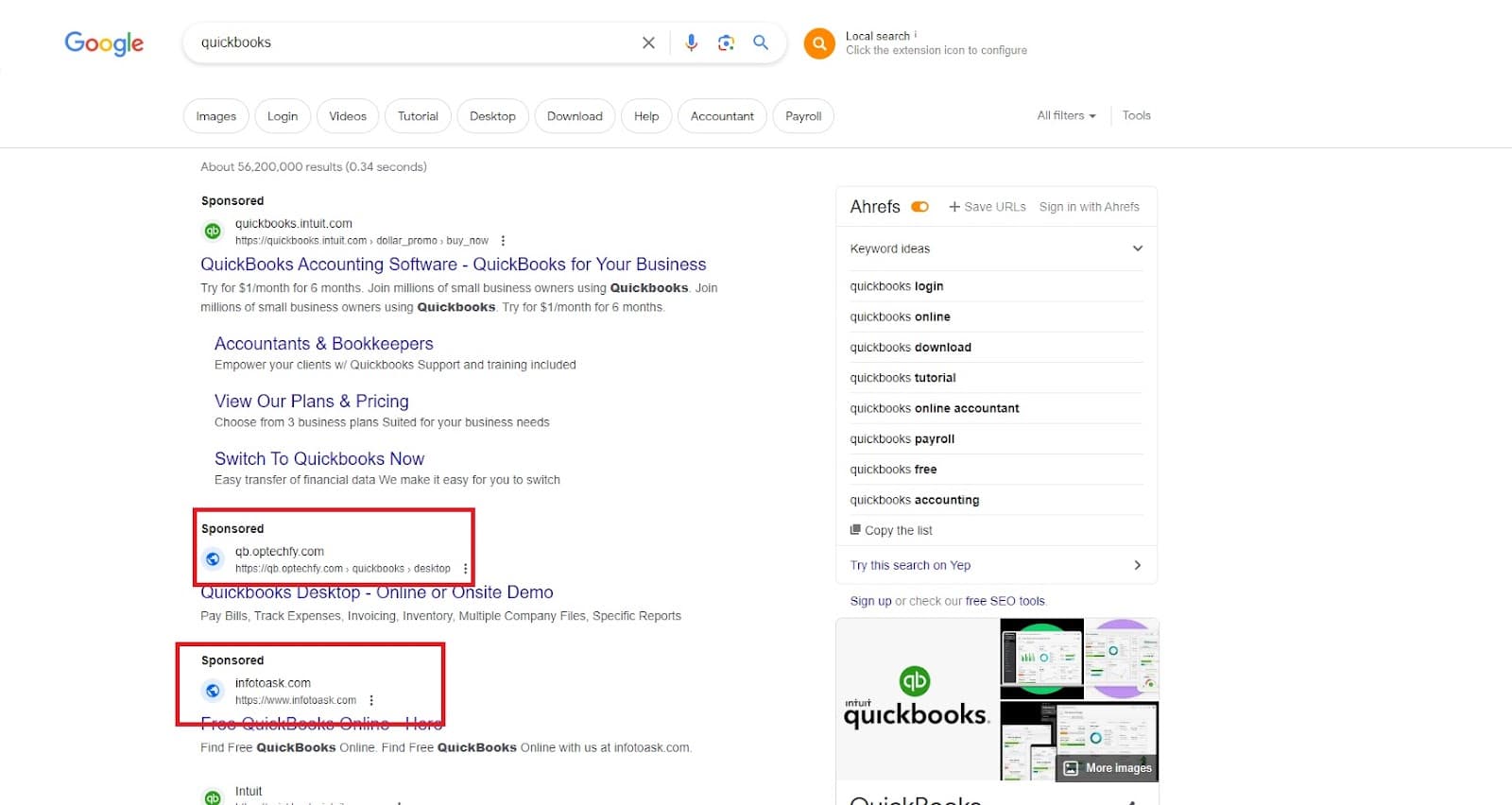Click Sign in with Ahrefs

pos(1090,207)
